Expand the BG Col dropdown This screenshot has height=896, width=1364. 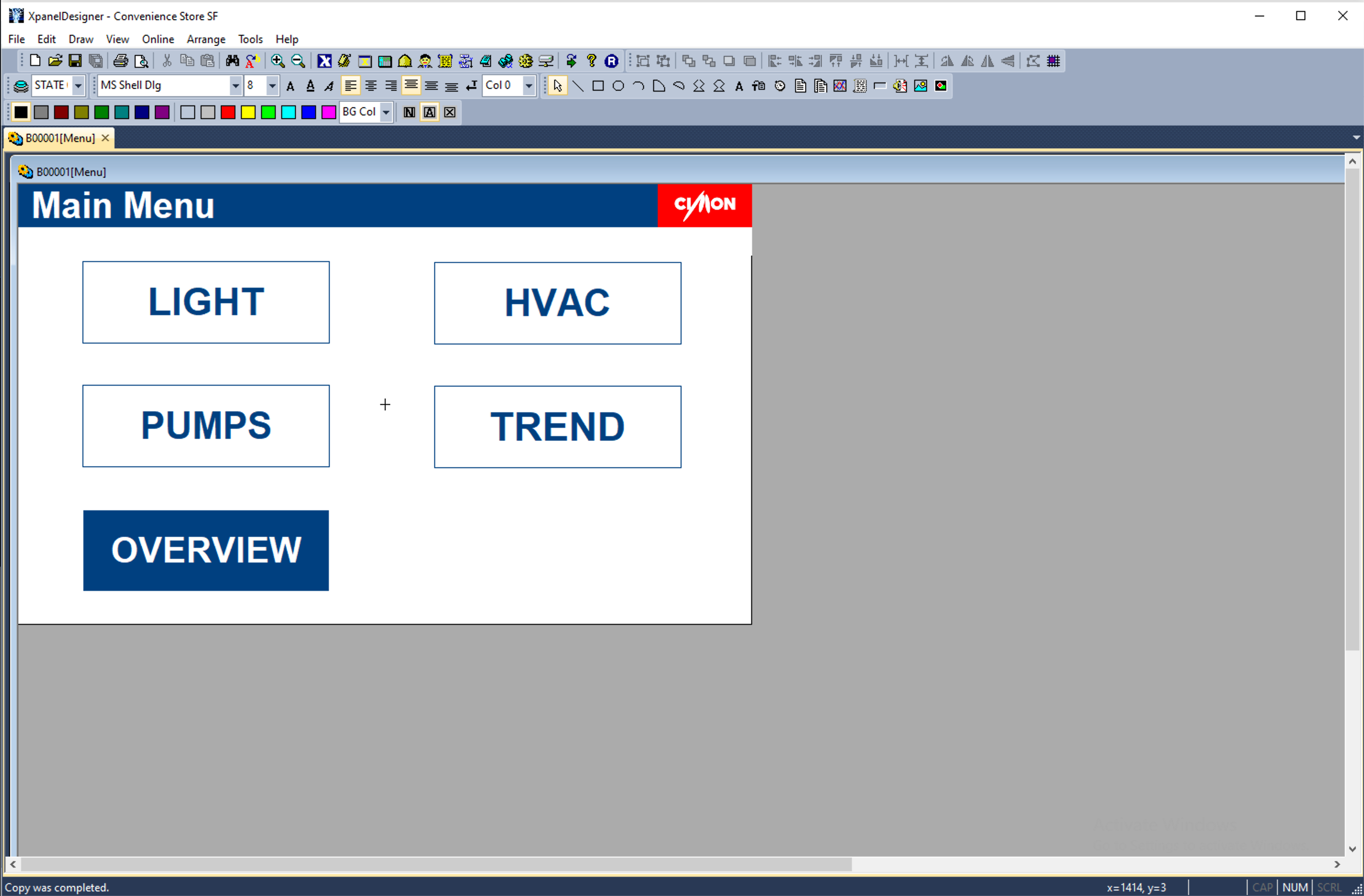pyautogui.click(x=386, y=112)
